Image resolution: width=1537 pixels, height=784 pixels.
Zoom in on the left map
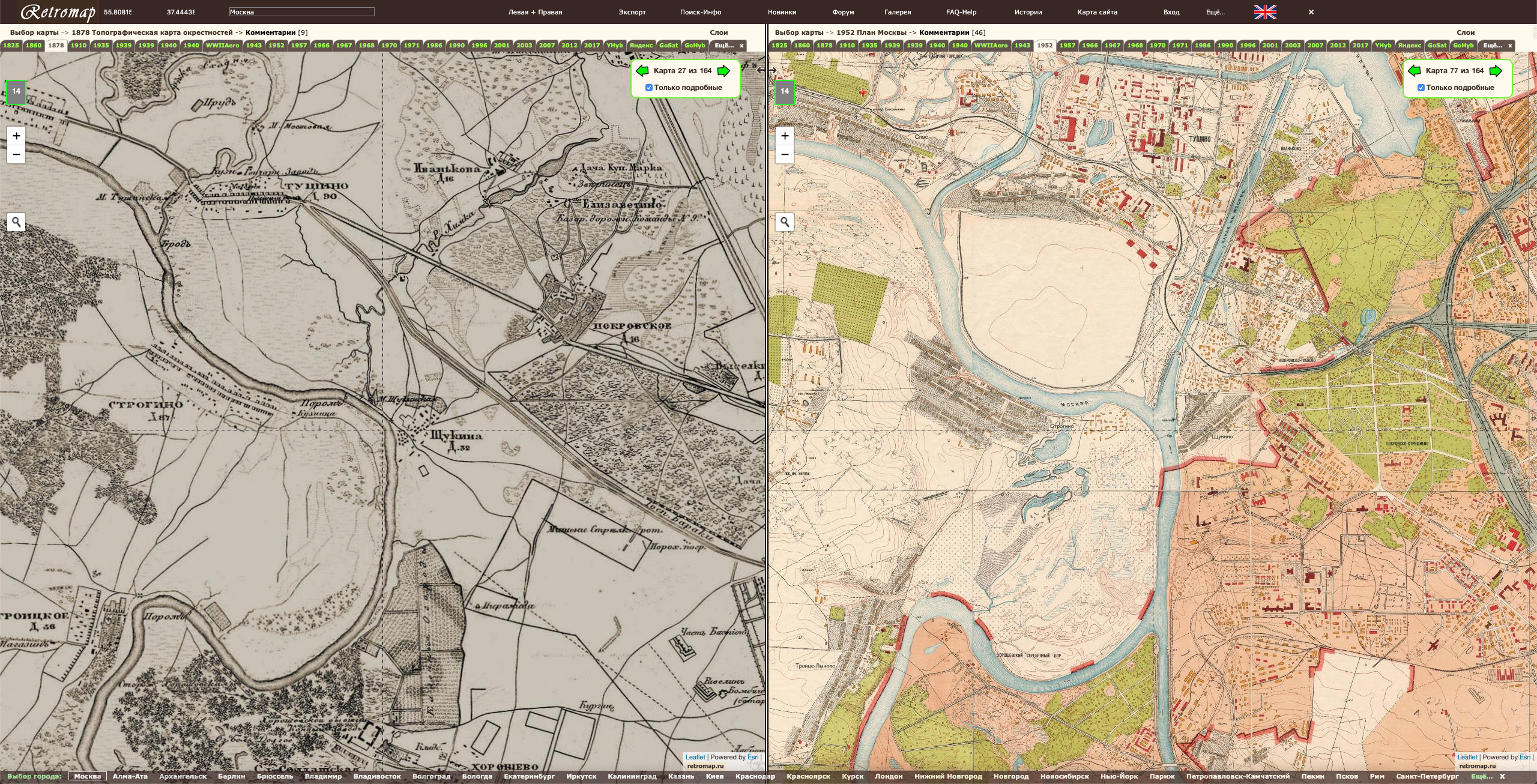pyautogui.click(x=16, y=136)
